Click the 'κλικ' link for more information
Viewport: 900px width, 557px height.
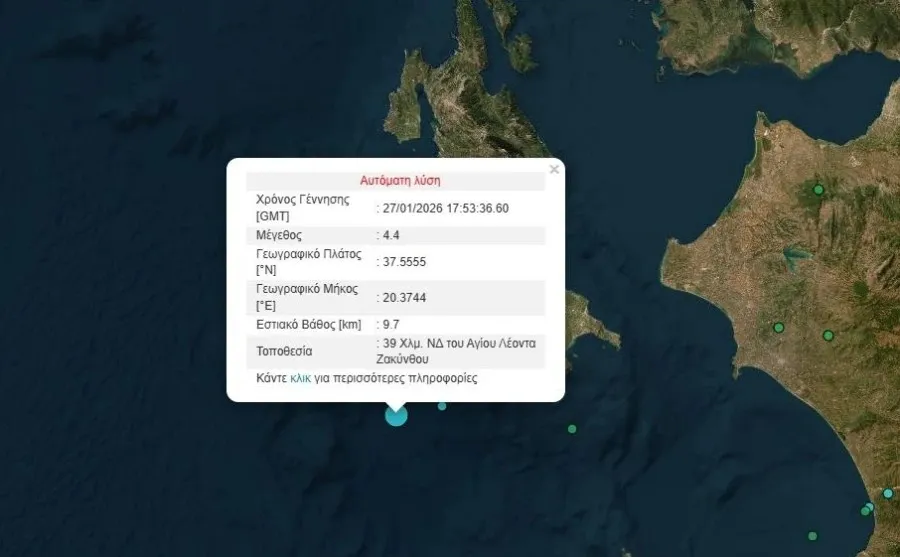[300, 379]
